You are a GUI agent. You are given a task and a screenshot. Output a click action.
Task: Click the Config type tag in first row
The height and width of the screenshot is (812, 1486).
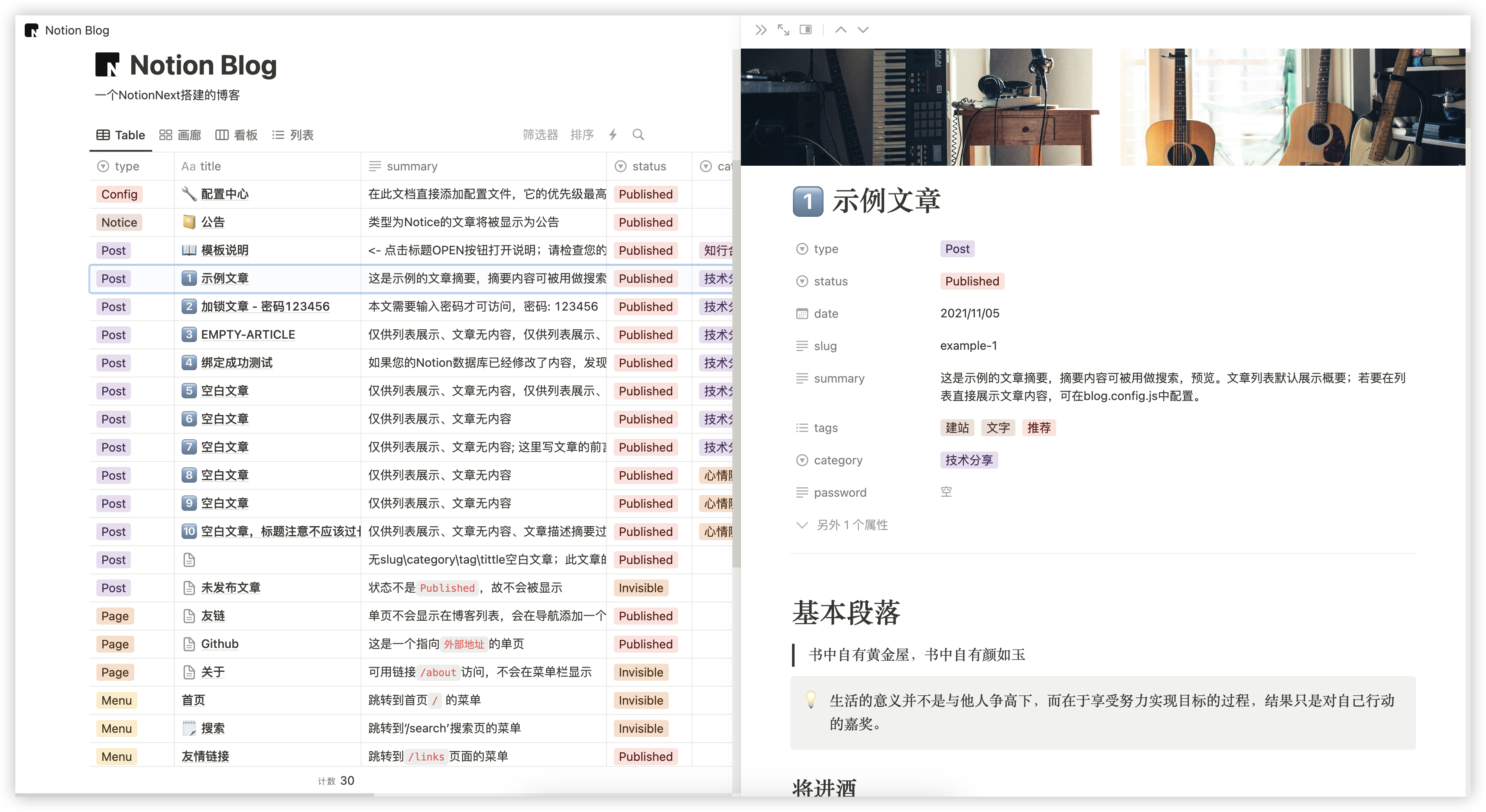click(119, 194)
